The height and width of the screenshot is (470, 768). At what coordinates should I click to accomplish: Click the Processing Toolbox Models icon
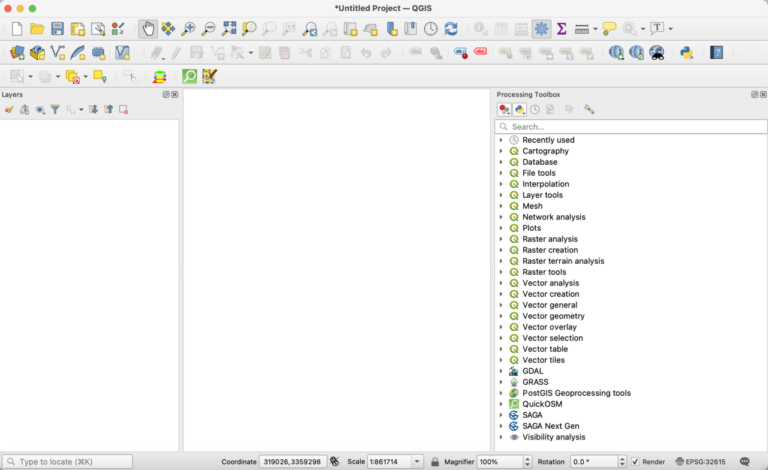[504, 110]
